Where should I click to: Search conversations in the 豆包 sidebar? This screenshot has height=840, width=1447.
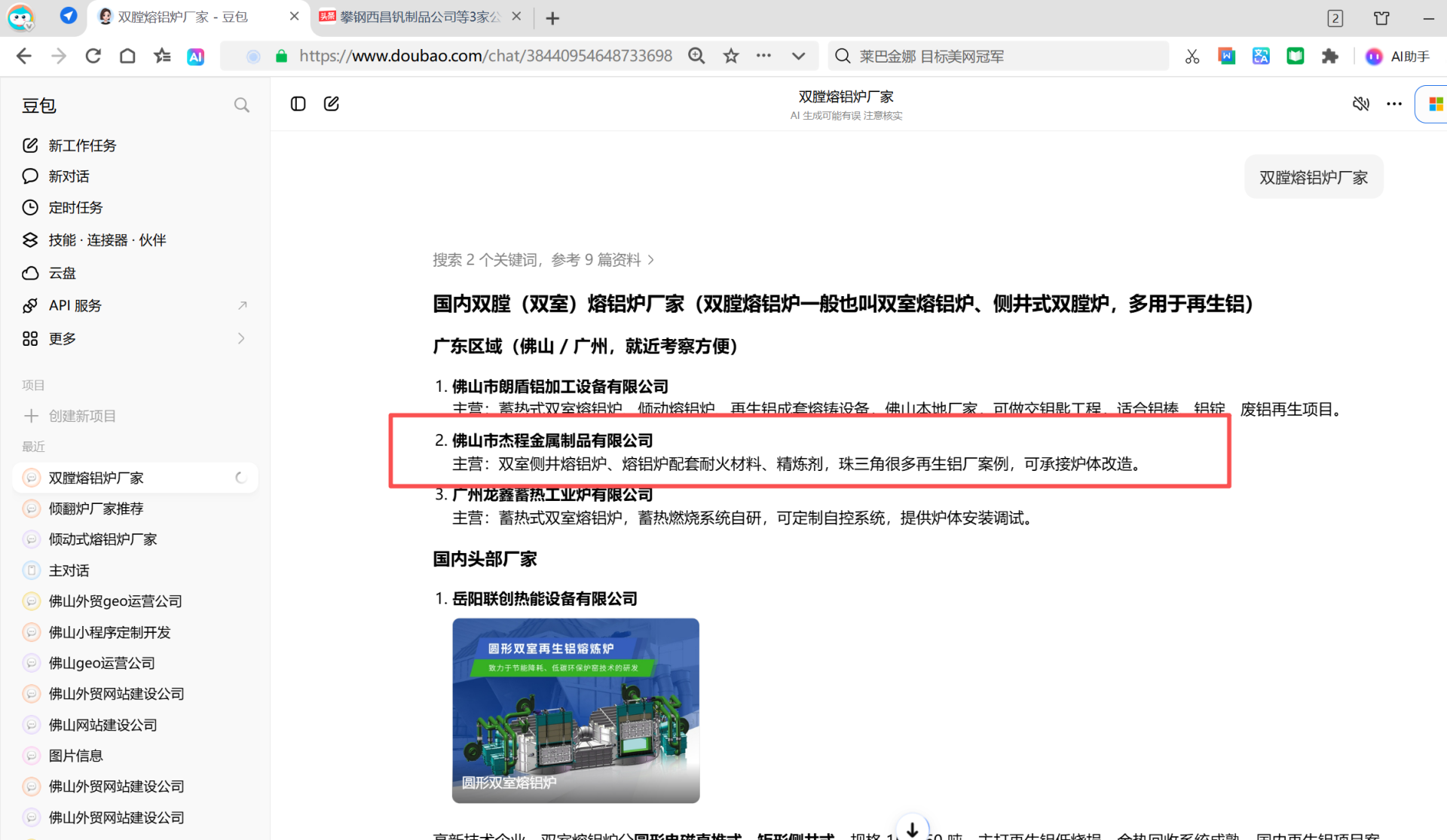tap(241, 105)
